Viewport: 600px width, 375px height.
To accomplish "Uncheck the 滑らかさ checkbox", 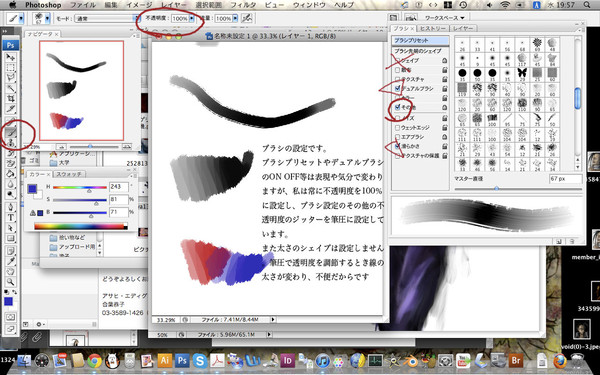I will pos(397,146).
